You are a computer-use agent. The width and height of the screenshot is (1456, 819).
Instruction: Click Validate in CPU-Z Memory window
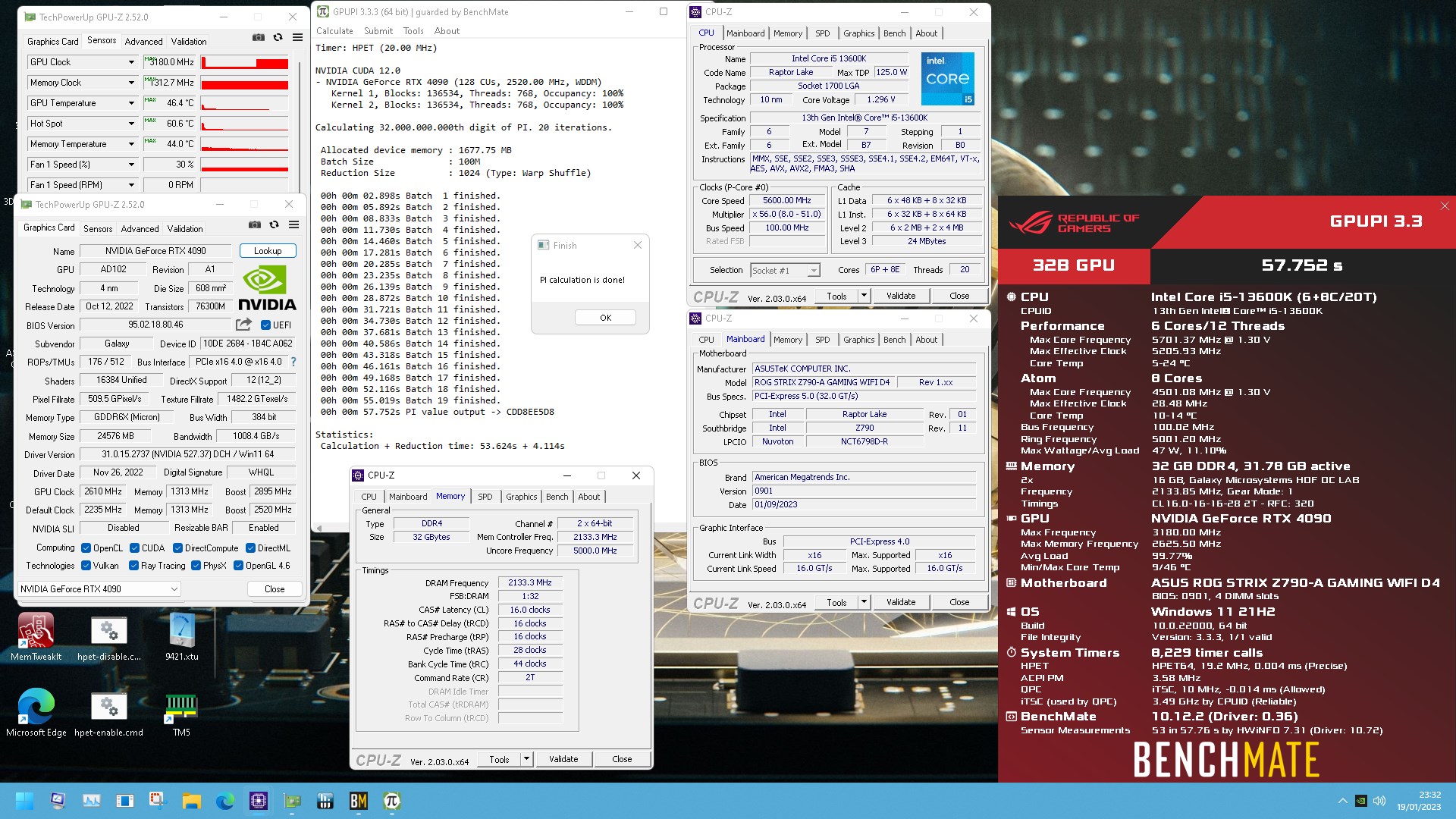coord(563,759)
